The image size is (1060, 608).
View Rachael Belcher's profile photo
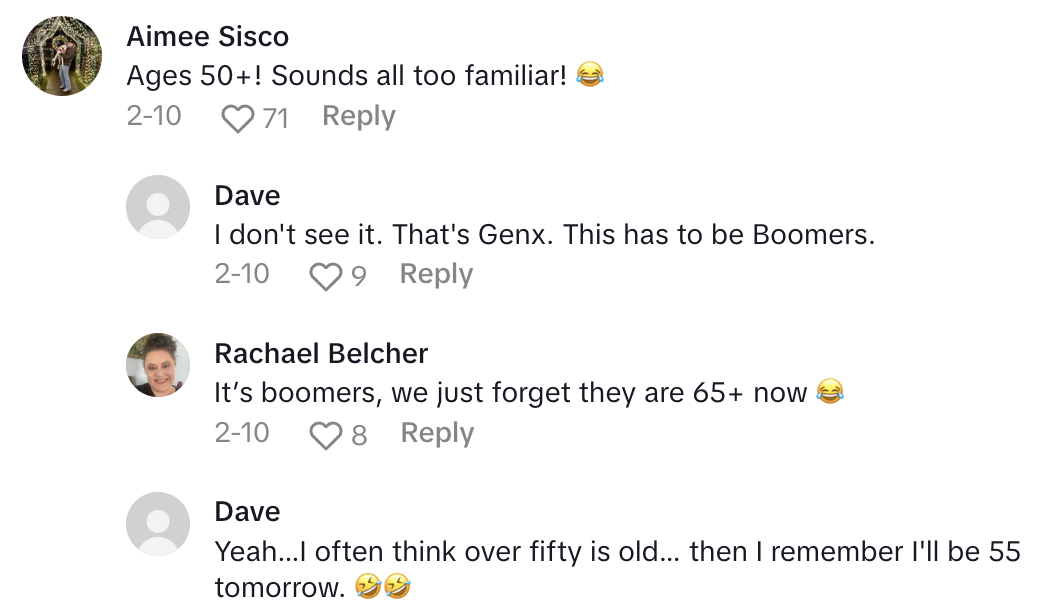[x=156, y=365]
